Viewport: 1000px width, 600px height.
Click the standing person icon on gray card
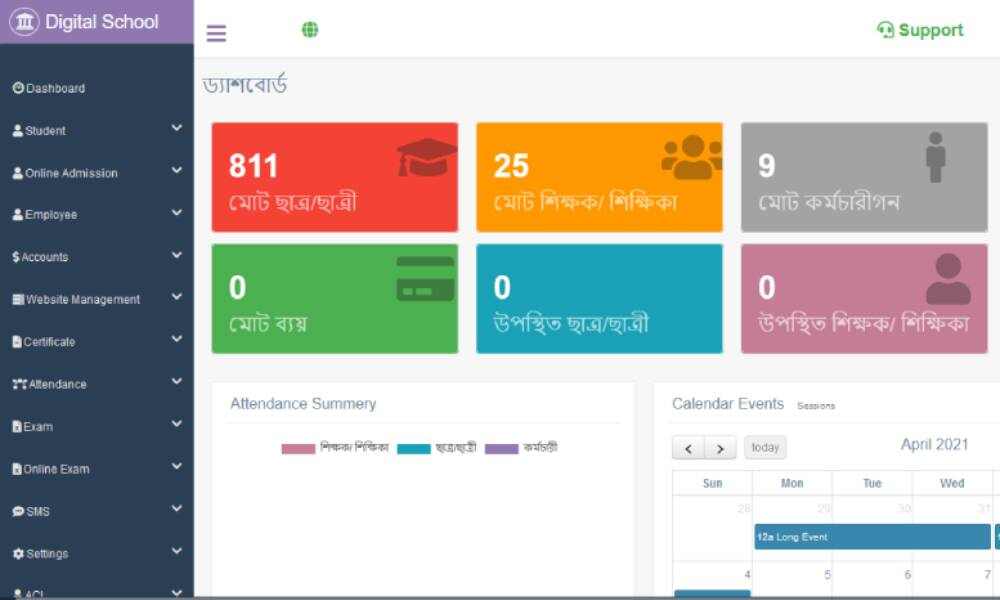pos(935,158)
